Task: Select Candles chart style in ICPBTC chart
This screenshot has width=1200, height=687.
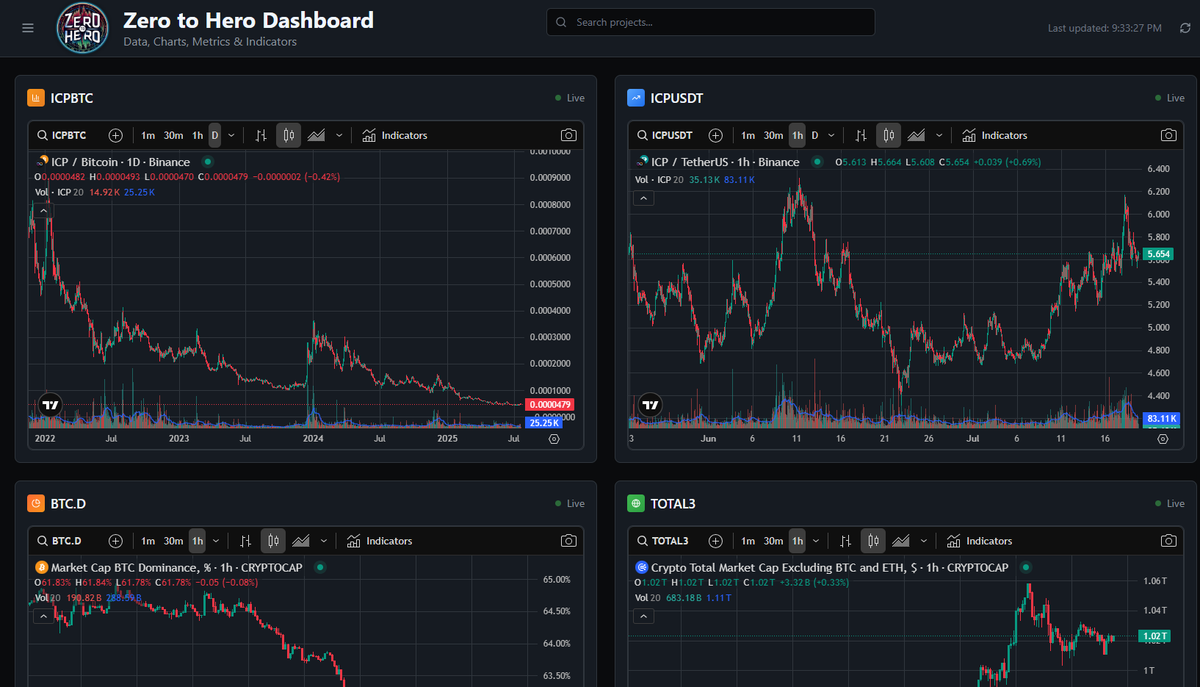Action: pyautogui.click(x=288, y=135)
